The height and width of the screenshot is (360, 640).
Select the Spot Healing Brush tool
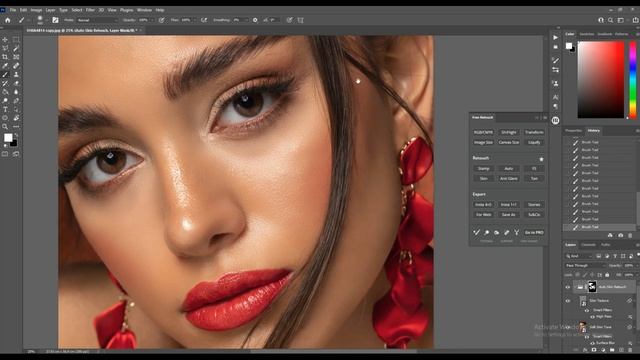16,66
